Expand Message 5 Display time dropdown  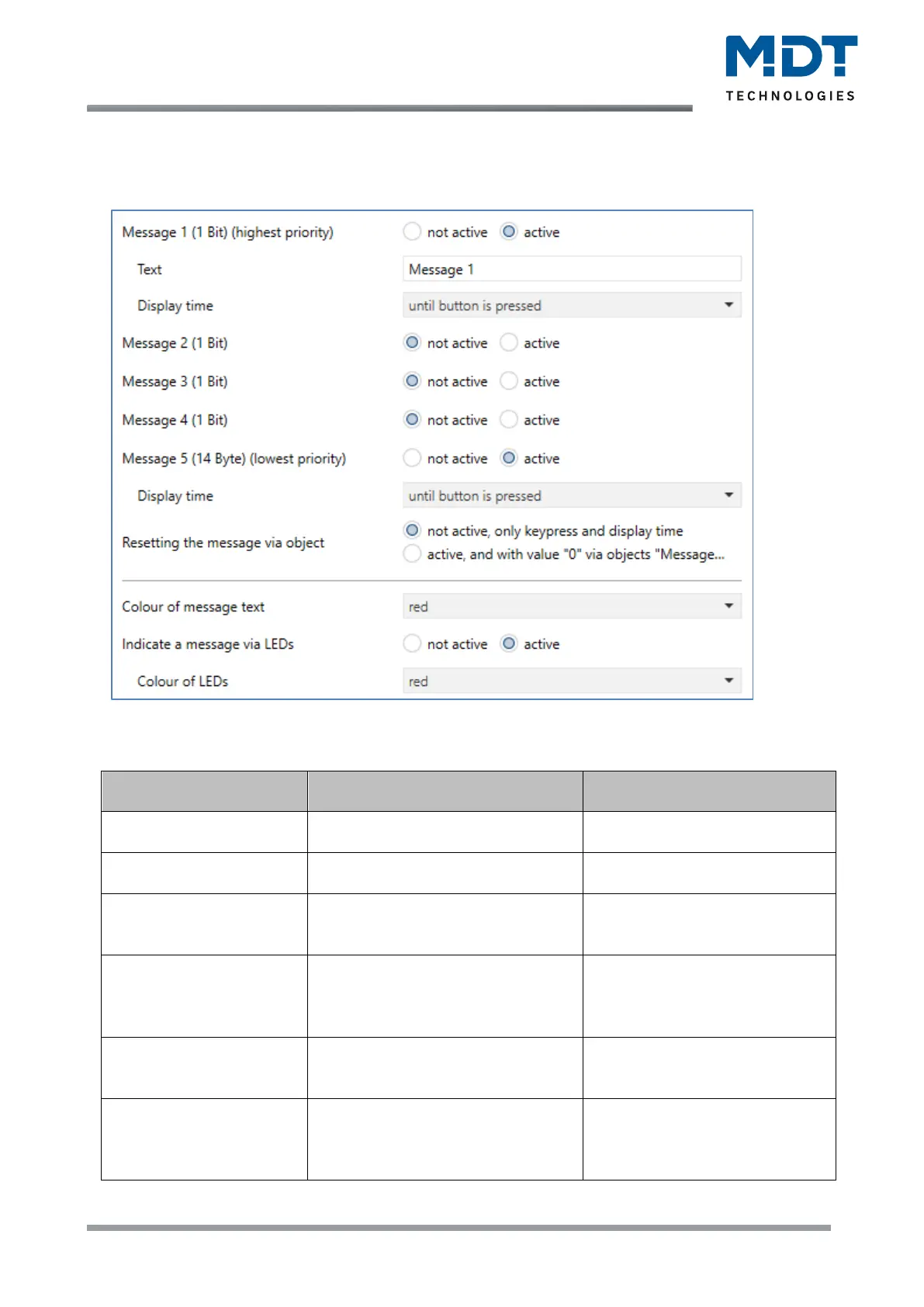coord(572,495)
